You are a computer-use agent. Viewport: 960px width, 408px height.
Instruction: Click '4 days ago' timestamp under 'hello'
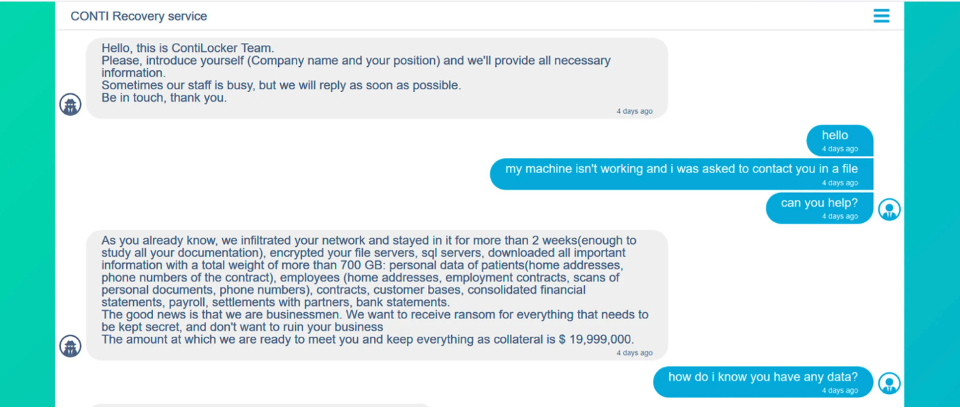pos(840,149)
